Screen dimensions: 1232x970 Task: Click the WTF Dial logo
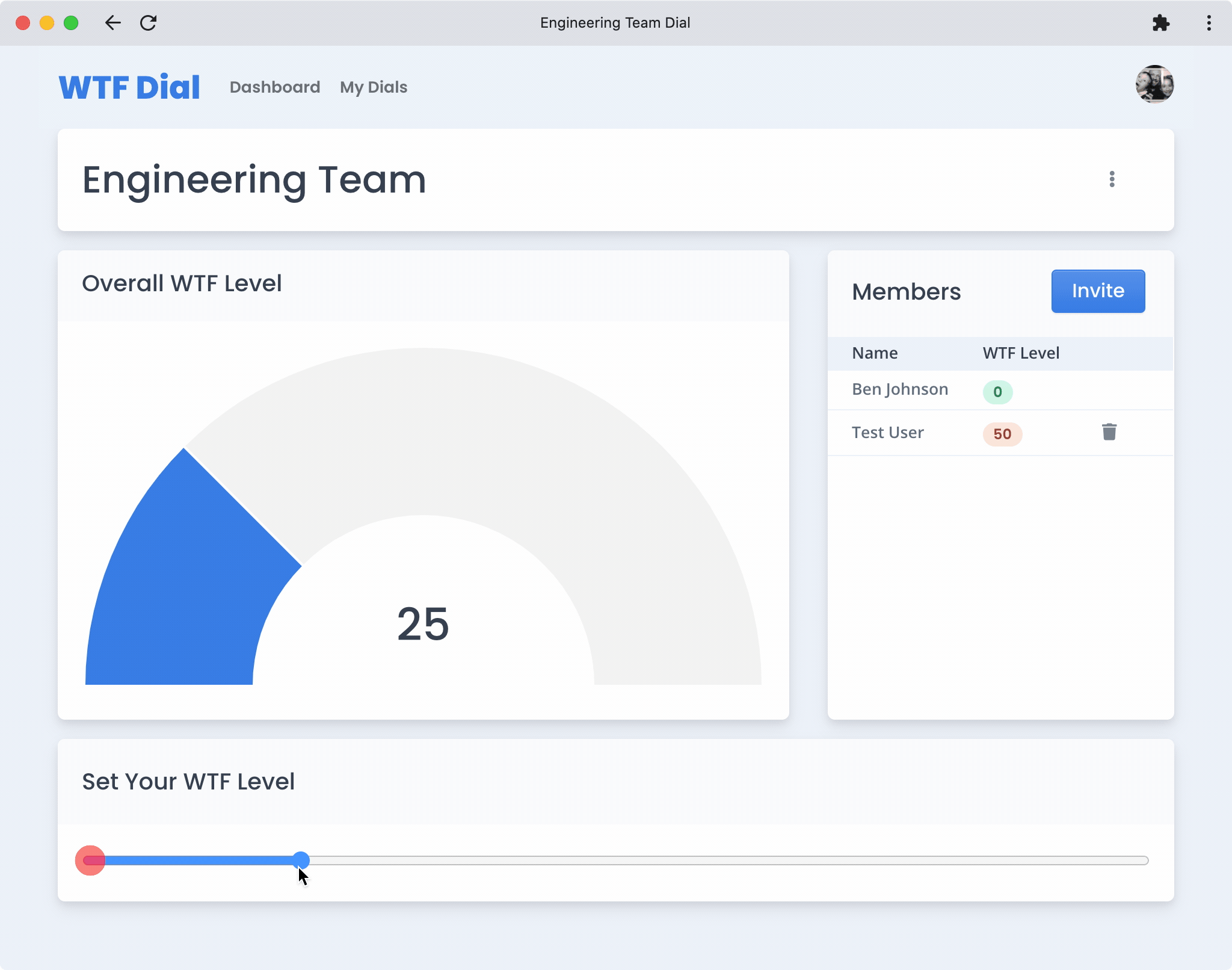click(129, 87)
